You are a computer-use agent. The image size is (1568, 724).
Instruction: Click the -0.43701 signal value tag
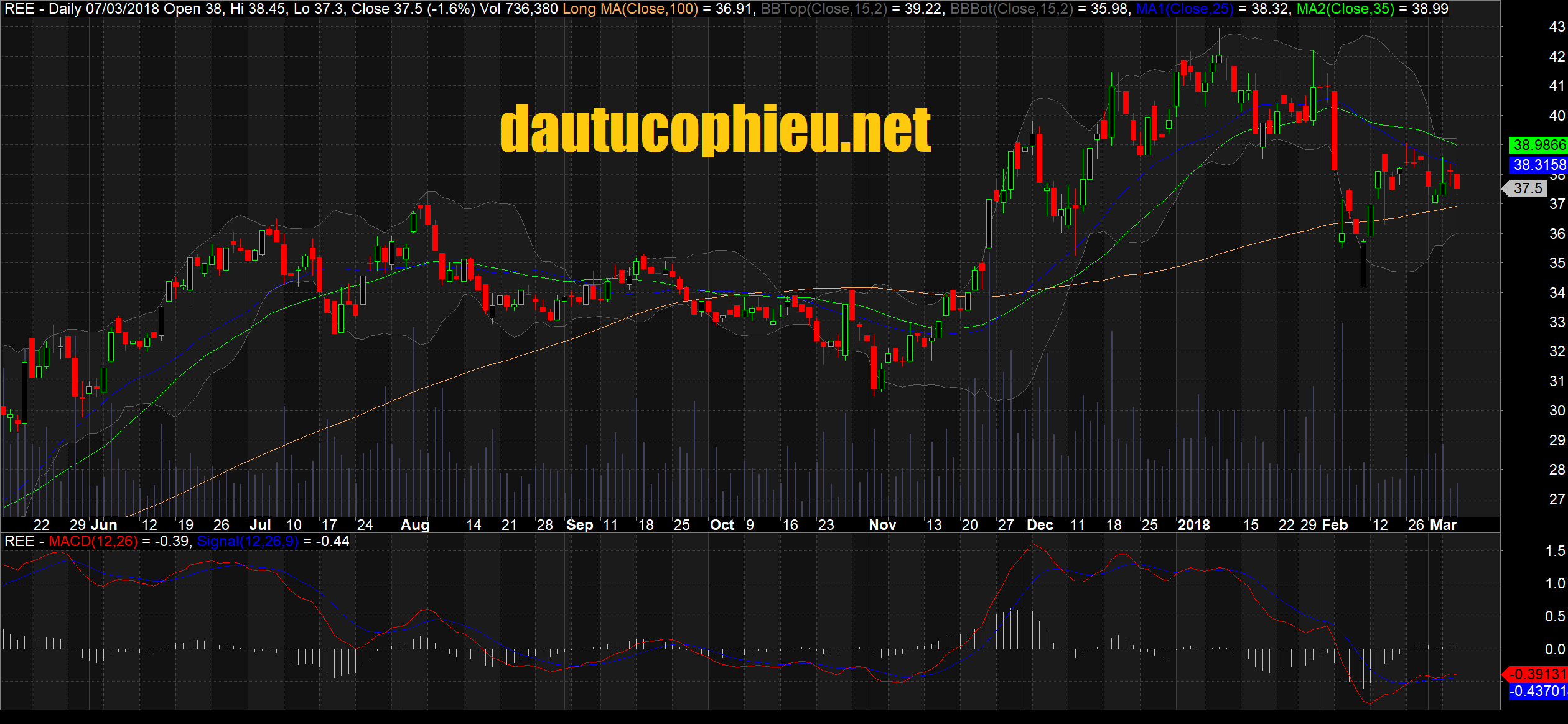pyautogui.click(x=1538, y=691)
